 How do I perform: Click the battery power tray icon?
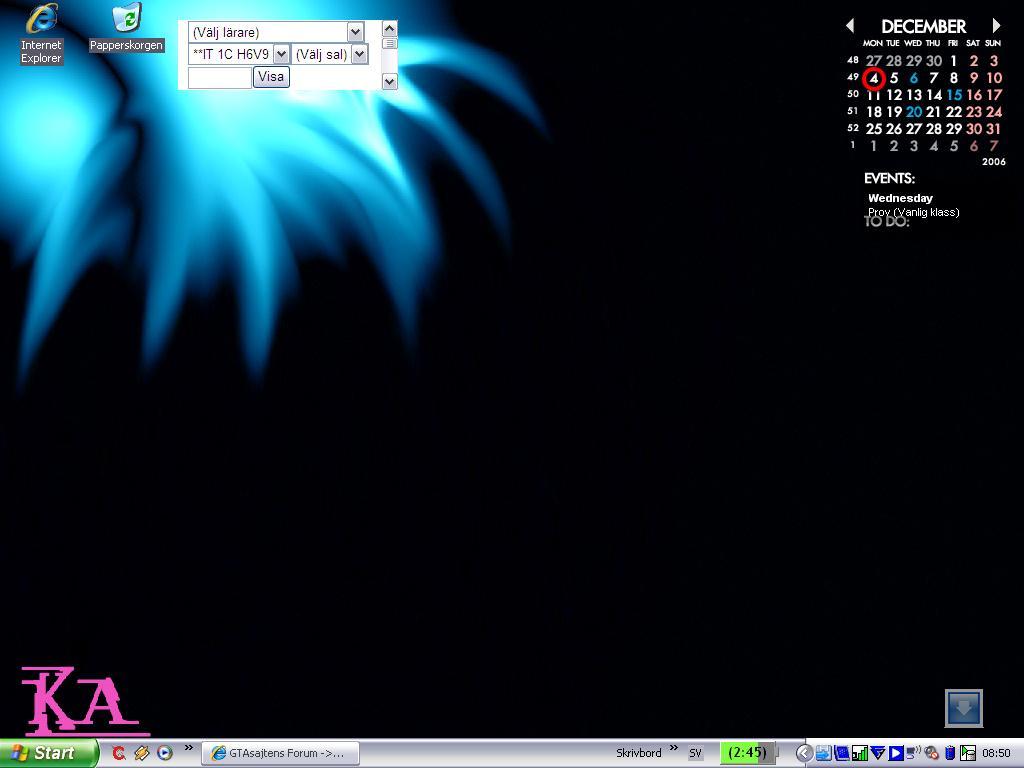950,753
